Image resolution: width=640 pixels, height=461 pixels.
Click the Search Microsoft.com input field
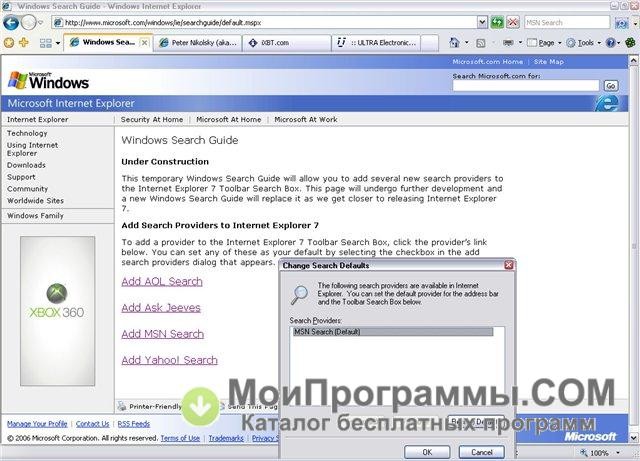click(525, 85)
